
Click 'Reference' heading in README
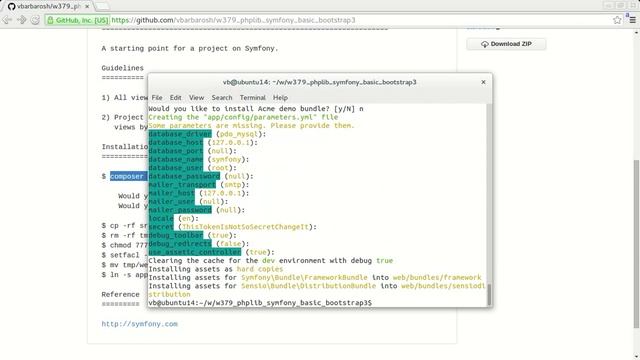click(120, 294)
